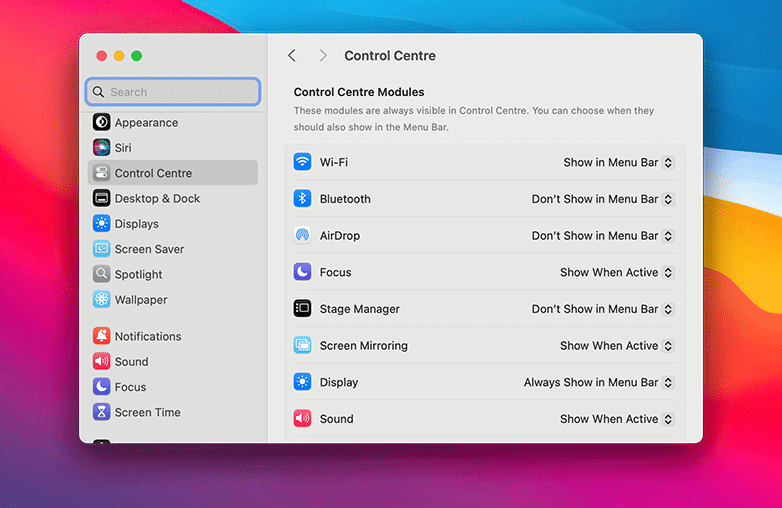
Task: Click the red close window button
Action: [102, 56]
